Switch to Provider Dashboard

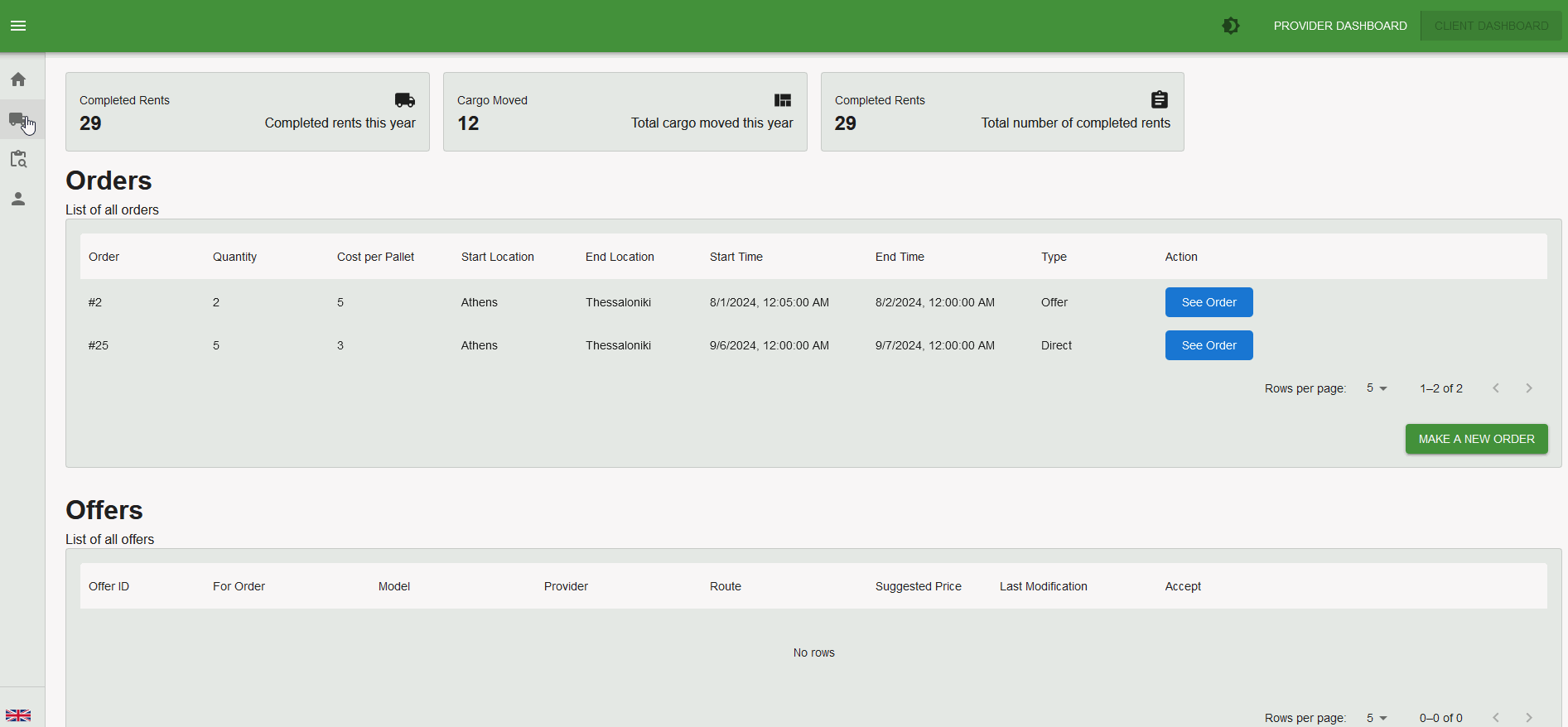click(1339, 26)
